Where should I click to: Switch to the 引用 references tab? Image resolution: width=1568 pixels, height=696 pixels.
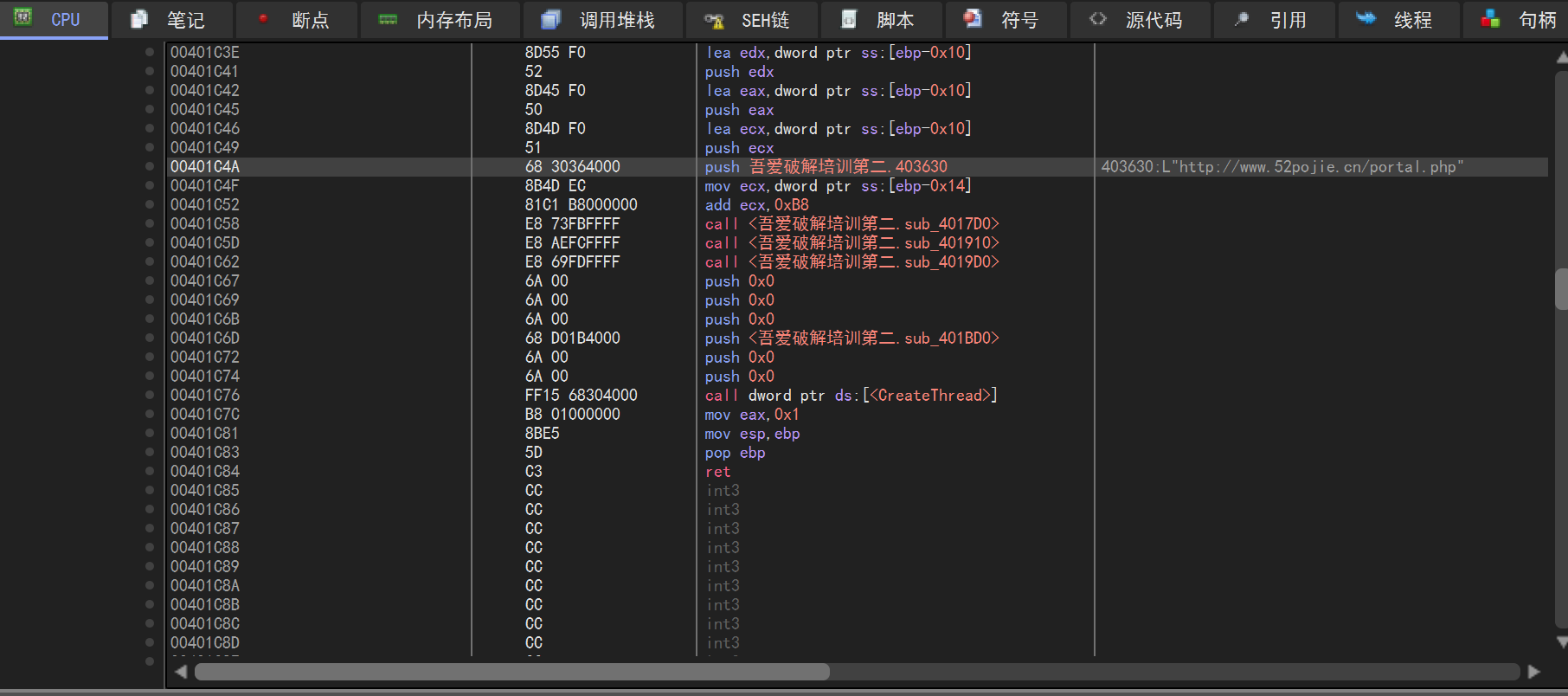coord(1275,20)
